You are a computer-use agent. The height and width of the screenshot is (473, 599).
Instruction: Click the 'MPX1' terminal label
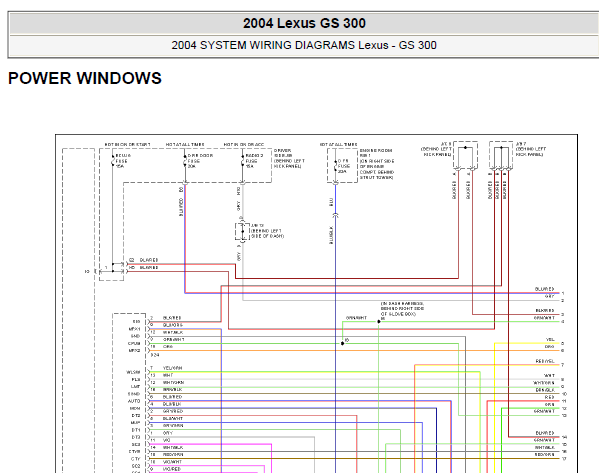tap(134, 329)
